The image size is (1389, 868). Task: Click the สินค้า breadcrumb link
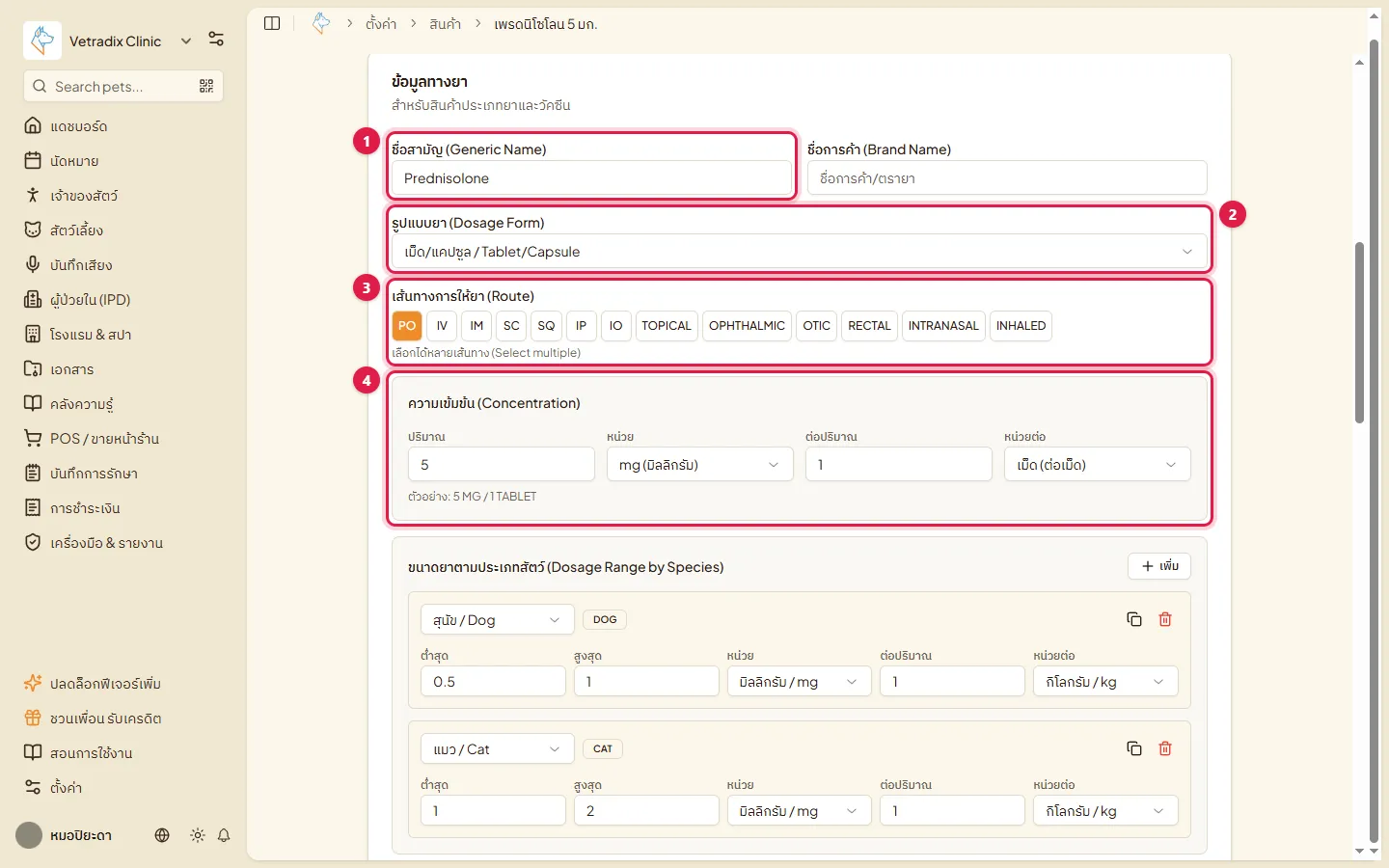tap(446, 24)
